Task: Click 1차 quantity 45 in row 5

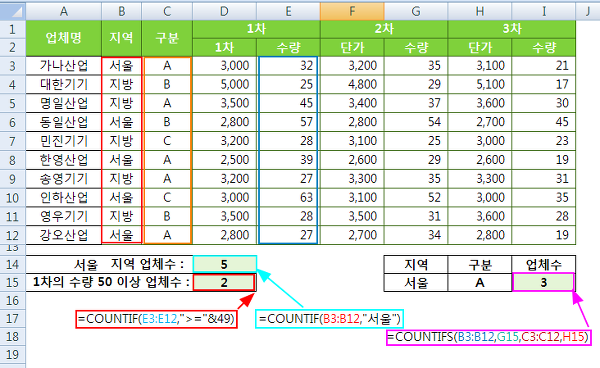Action: [x=288, y=103]
